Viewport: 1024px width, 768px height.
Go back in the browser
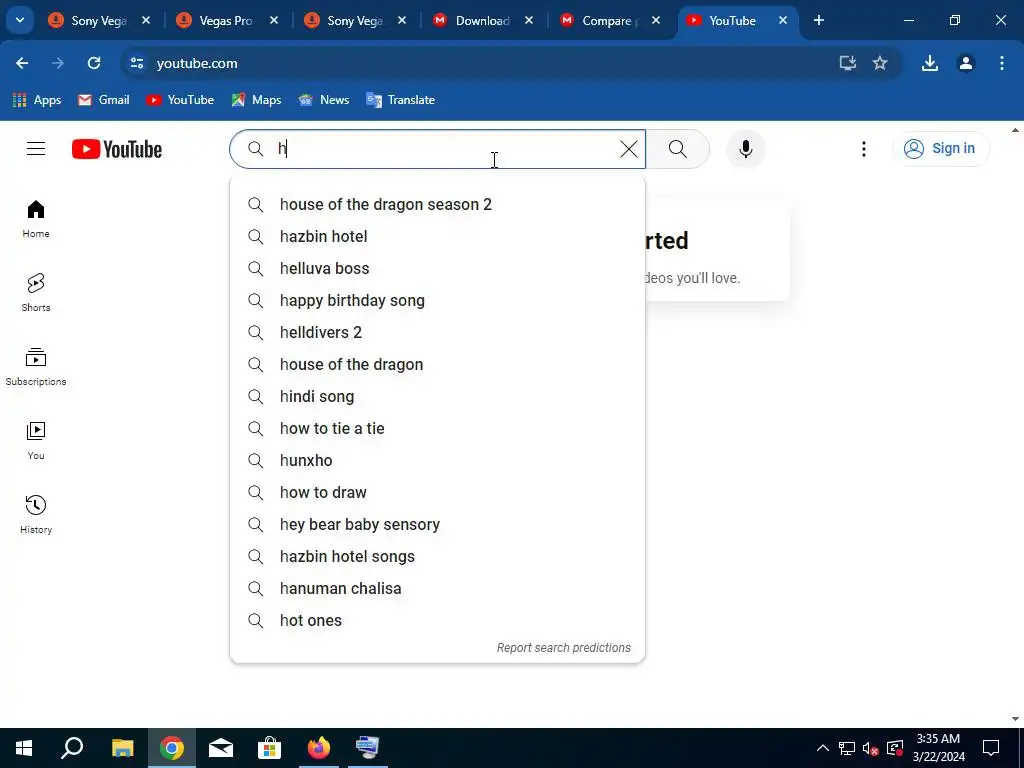click(22, 63)
